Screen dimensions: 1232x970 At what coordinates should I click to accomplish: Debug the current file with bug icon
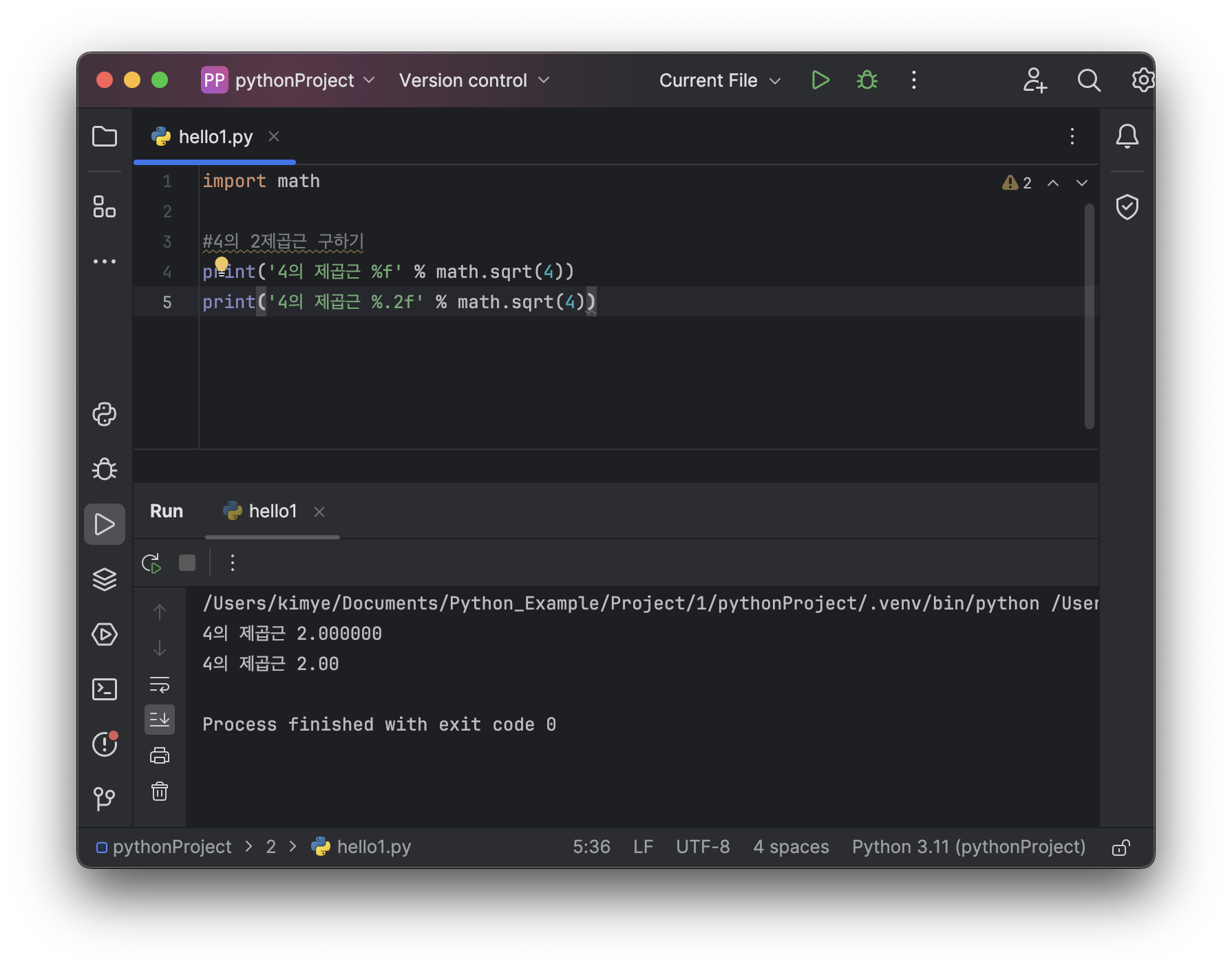click(x=867, y=80)
